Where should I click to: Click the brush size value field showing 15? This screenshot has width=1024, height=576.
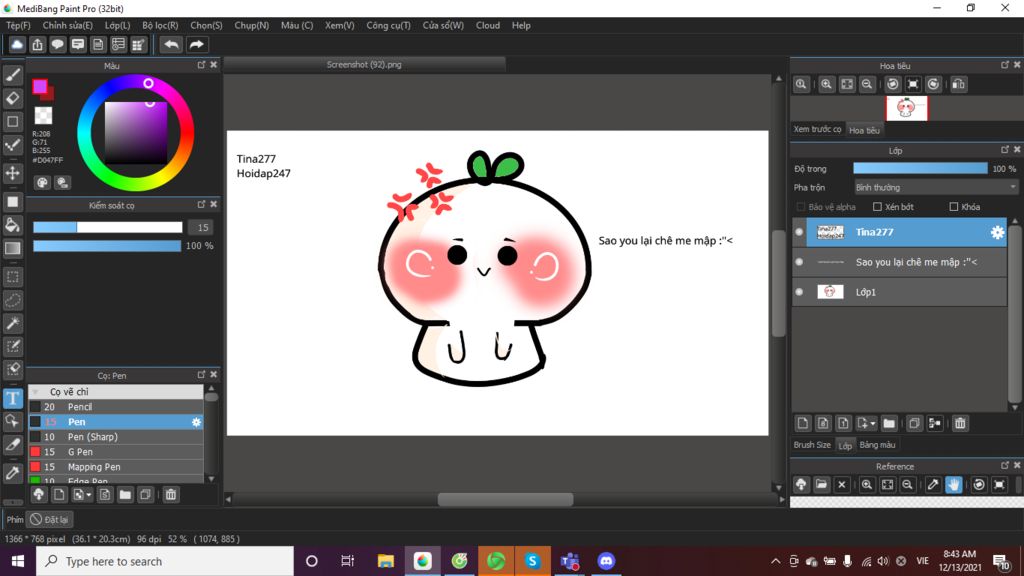pyautogui.click(x=202, y=227)
